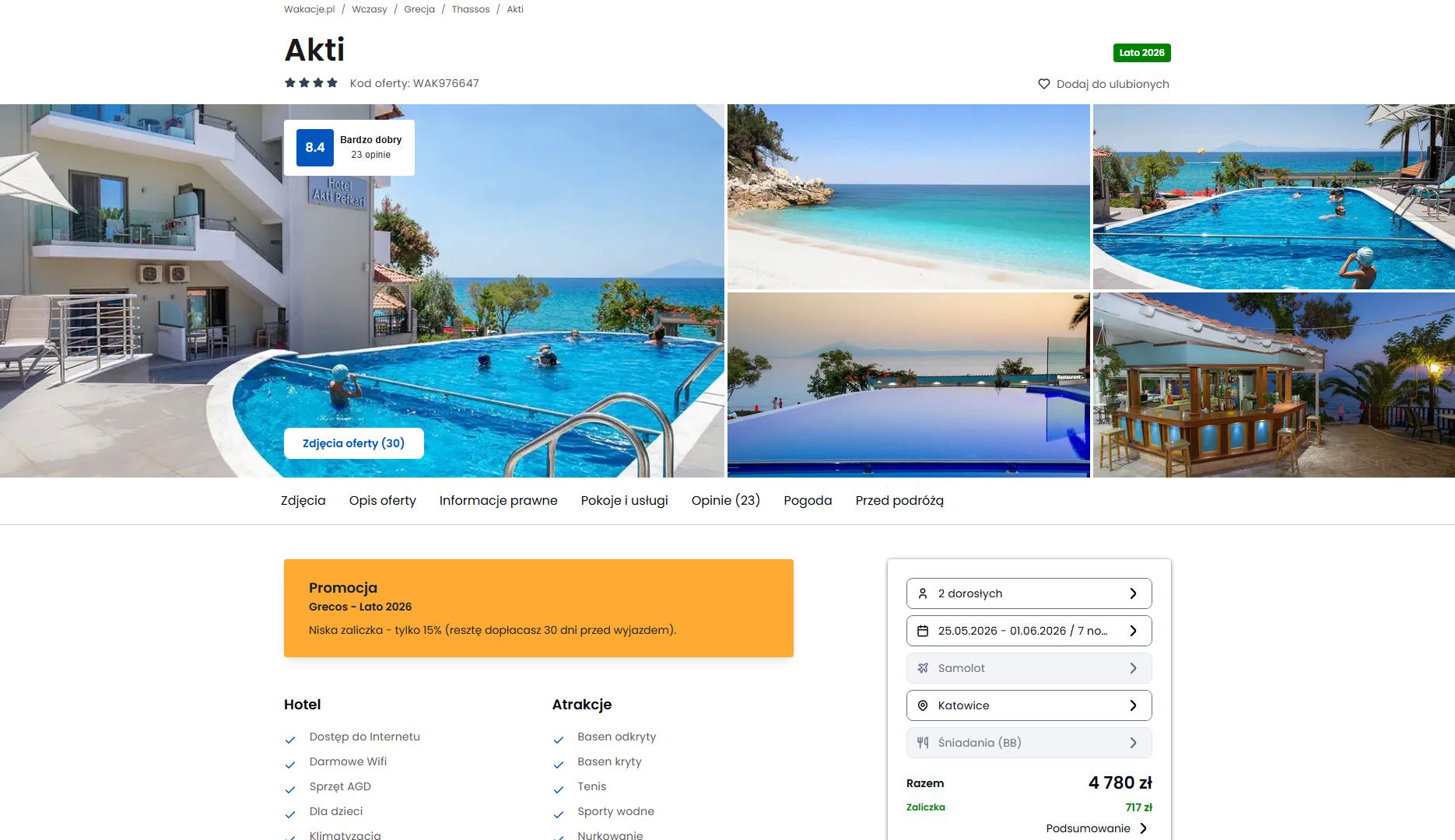Screen dimensions: 1455x840
Task: Navigate to Thassos breadcrumb link
Action: click(x=471, y=9)
